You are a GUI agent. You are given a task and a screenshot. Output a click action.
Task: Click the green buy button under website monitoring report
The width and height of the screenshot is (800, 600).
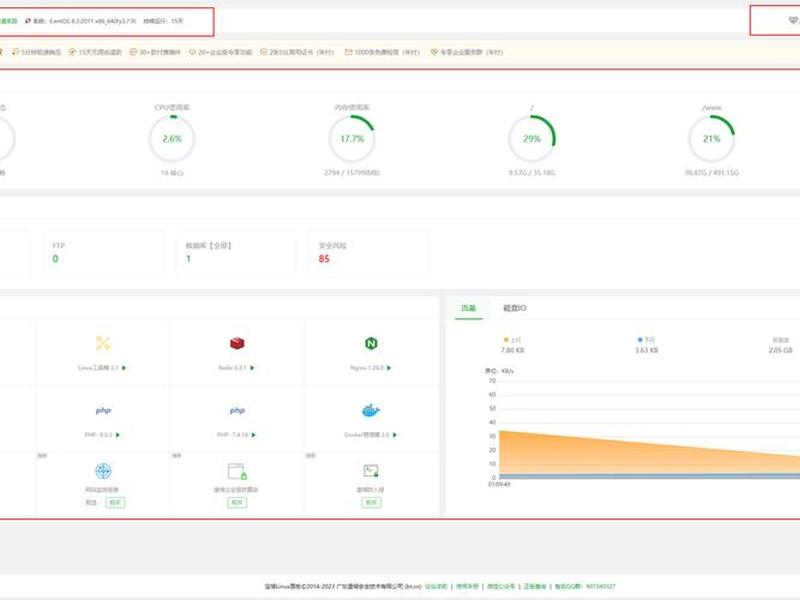pyautogui.click(x=115, y=503)
